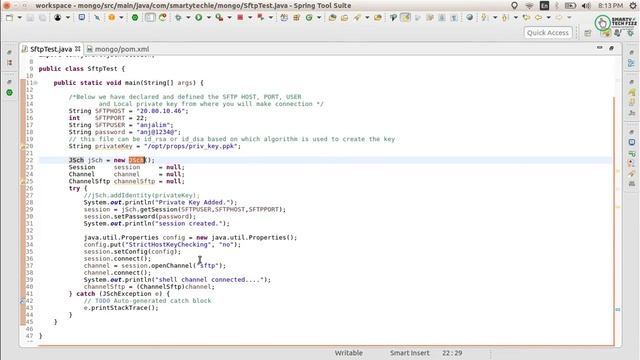
Task: Click the Last Edit Location icon
Action: 527,18
